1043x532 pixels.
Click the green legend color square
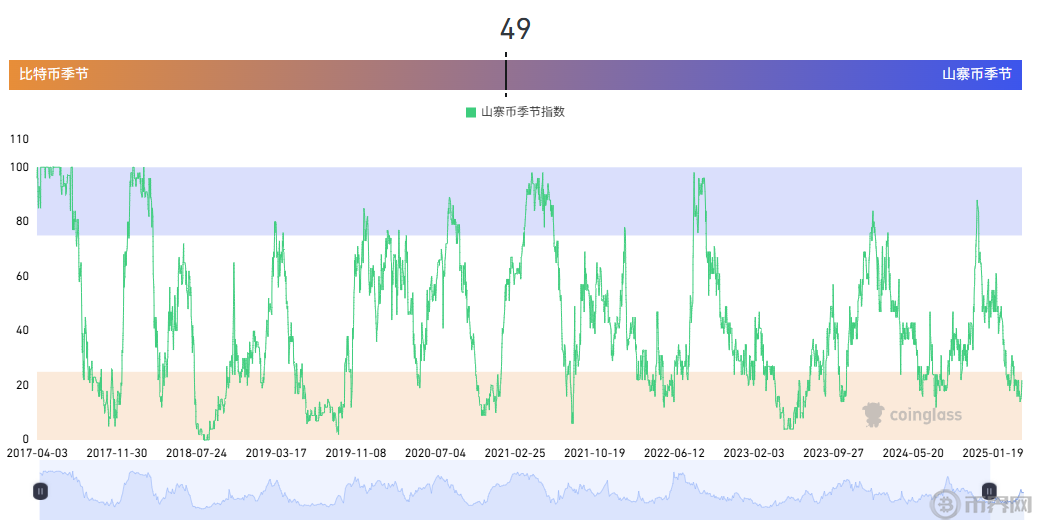471,112
